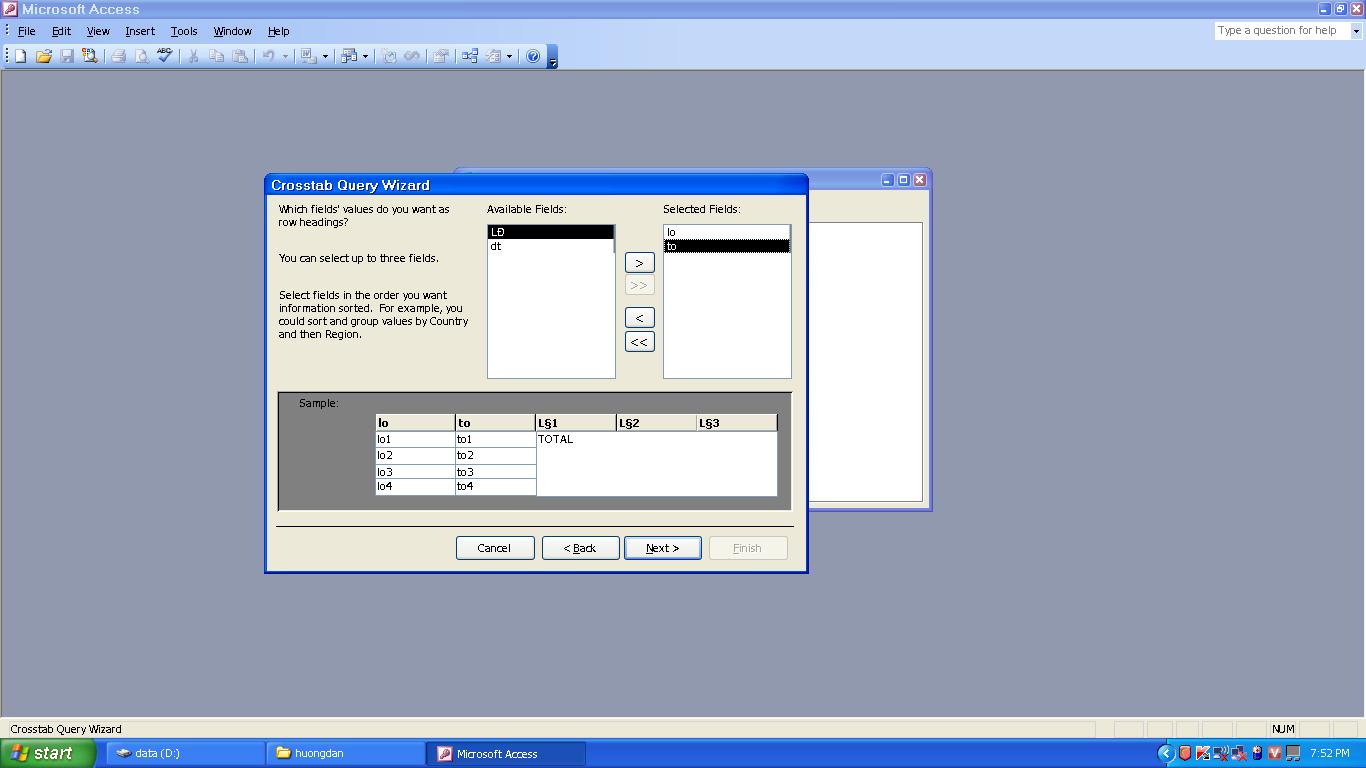Click Microsoft Access taskbar button
Screen dimensions: 1366x768
coord(506,753)
